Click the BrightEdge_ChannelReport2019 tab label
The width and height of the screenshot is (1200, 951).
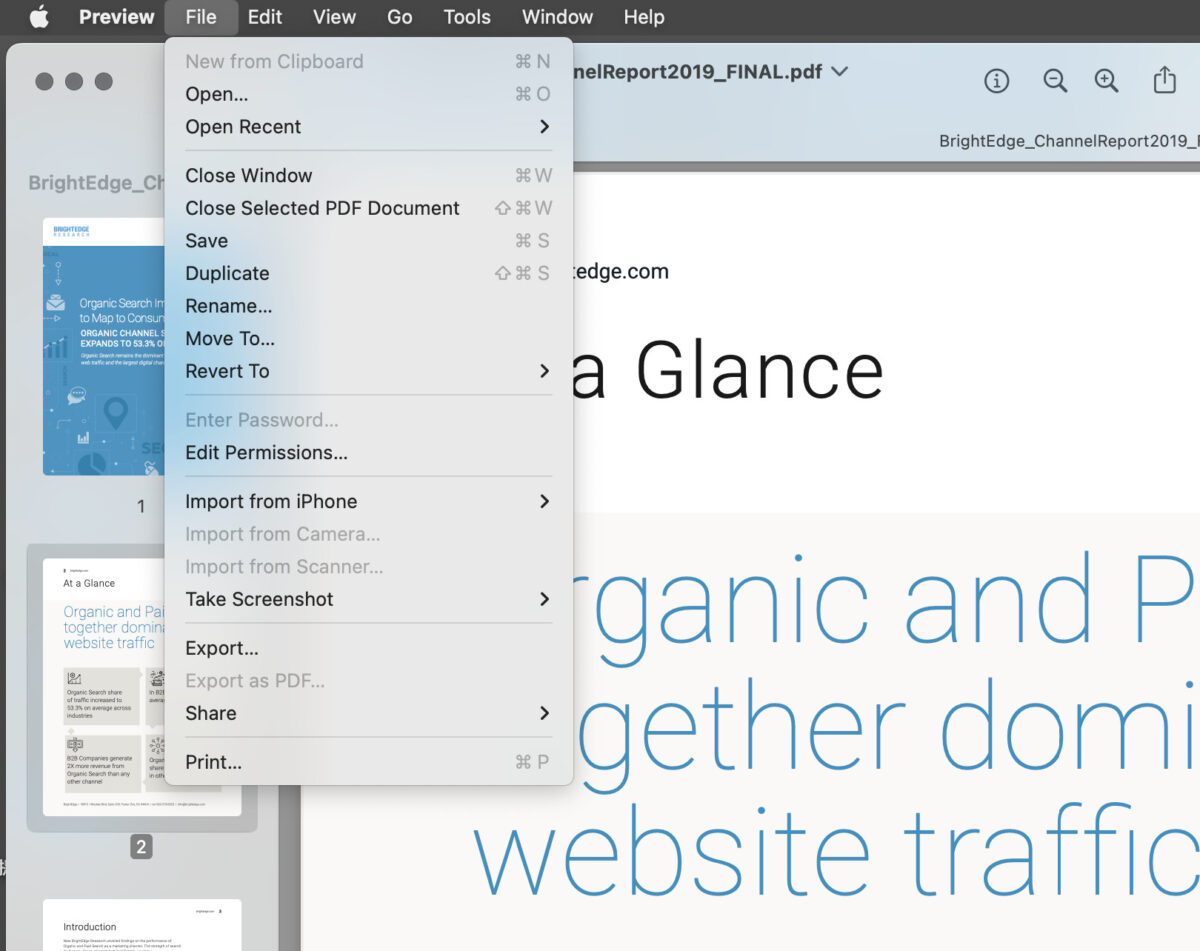1068,141
